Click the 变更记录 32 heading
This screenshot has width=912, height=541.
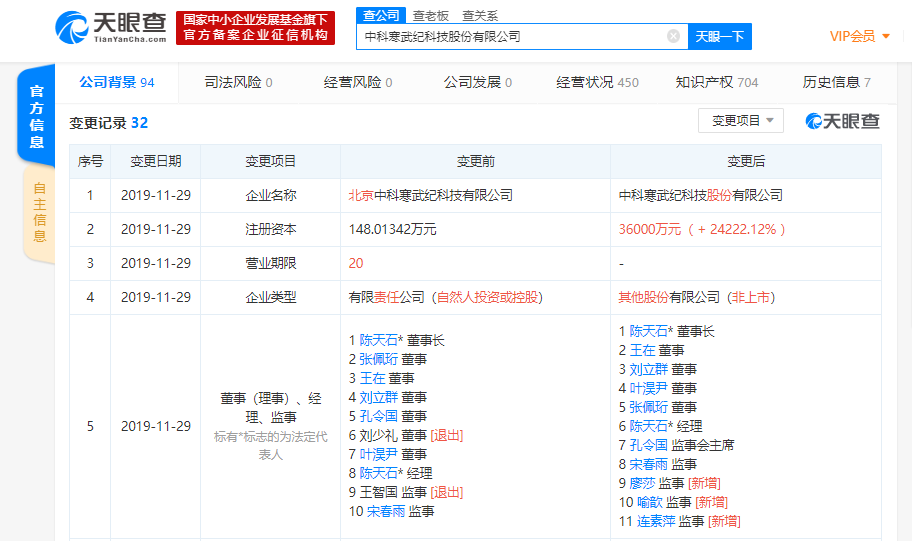tap(109, 123)
